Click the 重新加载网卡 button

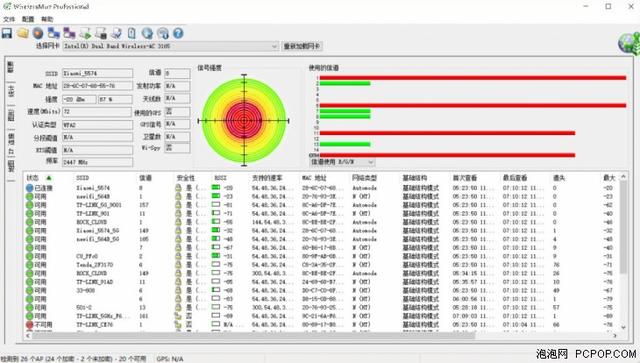click(302, 47)
